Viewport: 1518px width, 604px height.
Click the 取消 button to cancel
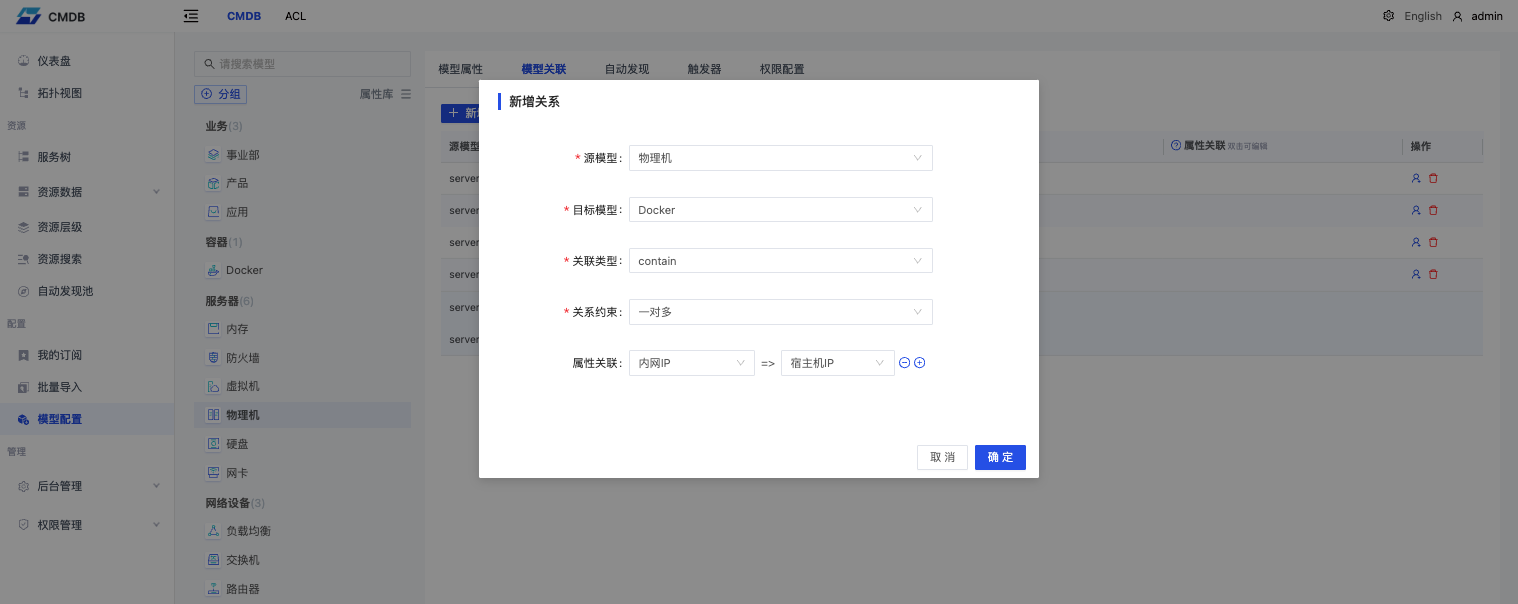pos(942,457)
